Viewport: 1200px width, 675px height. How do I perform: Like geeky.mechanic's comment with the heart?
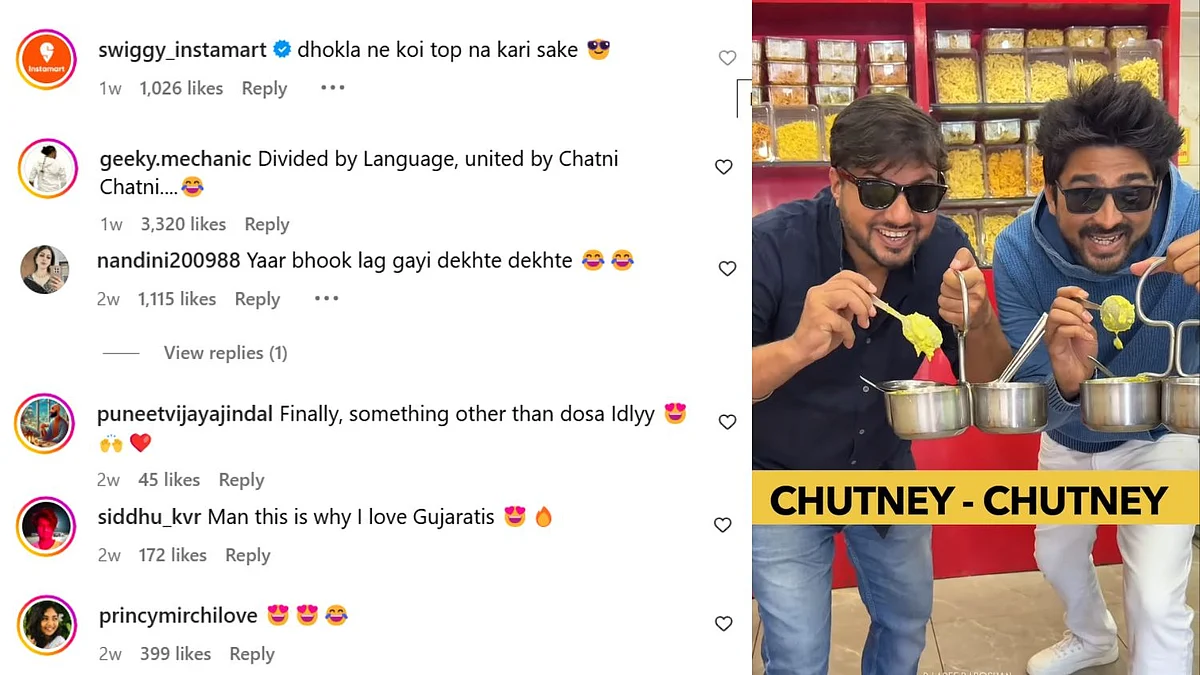724,167
